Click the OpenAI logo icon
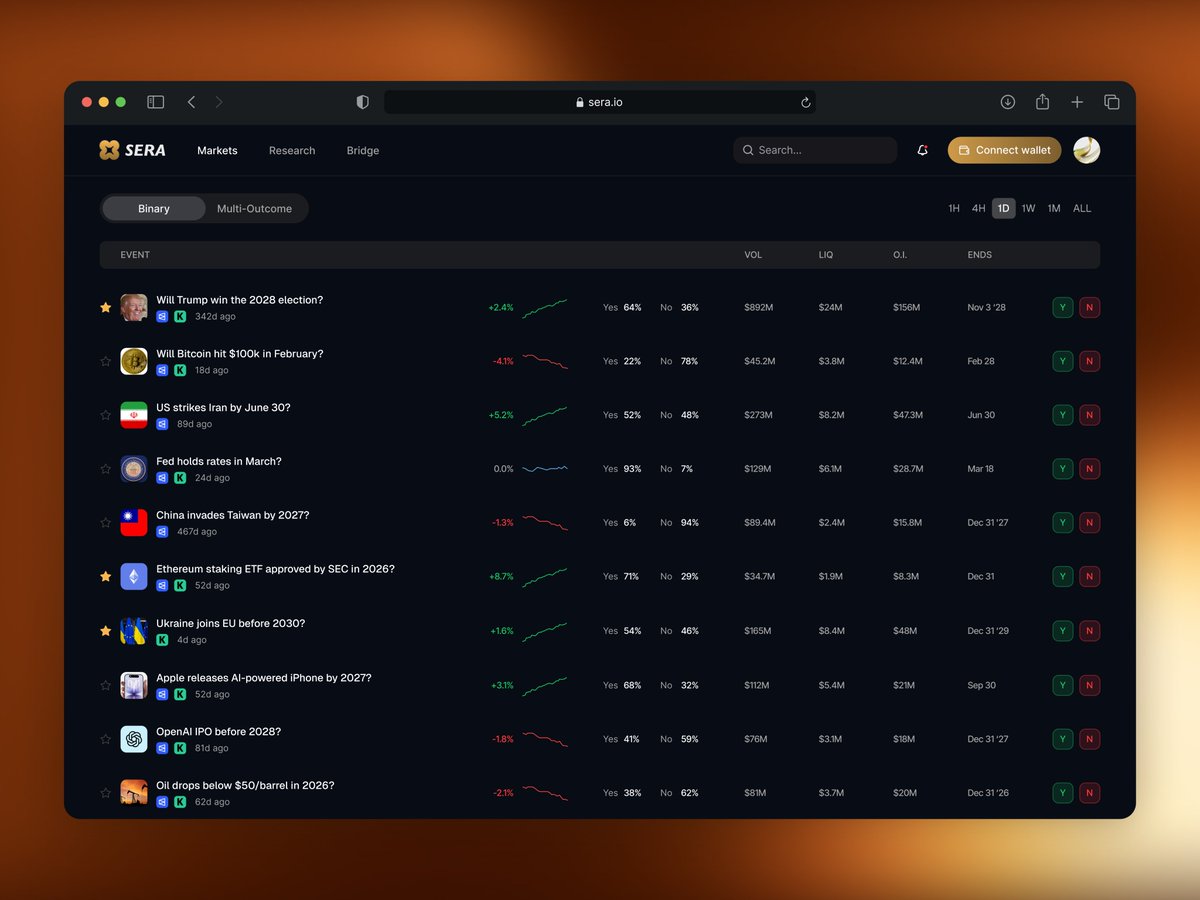 click(x=134, y=739)
